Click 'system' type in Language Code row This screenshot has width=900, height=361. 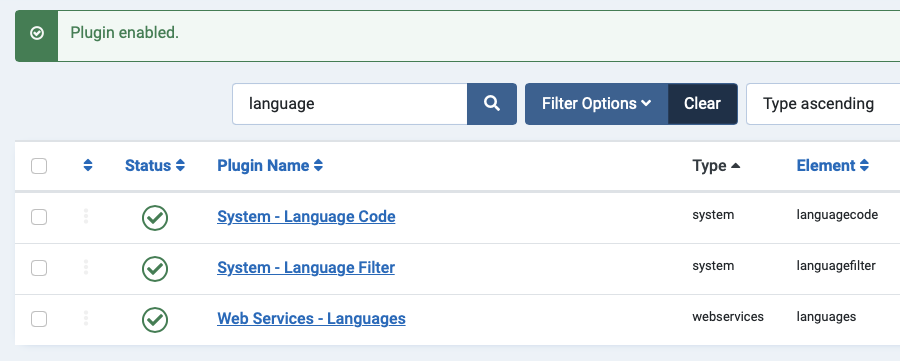[x=713, y=215]
